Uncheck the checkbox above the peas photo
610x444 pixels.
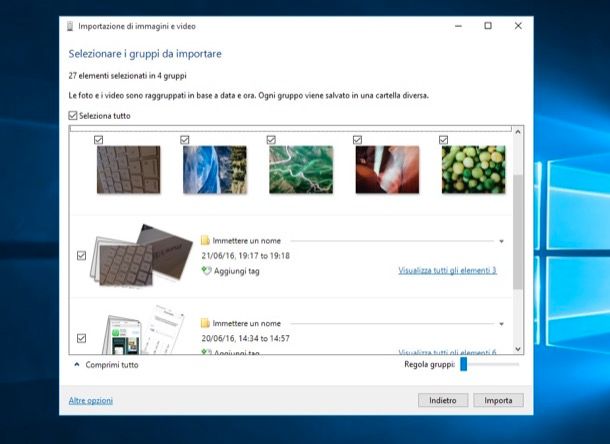(x=443, y=140)
